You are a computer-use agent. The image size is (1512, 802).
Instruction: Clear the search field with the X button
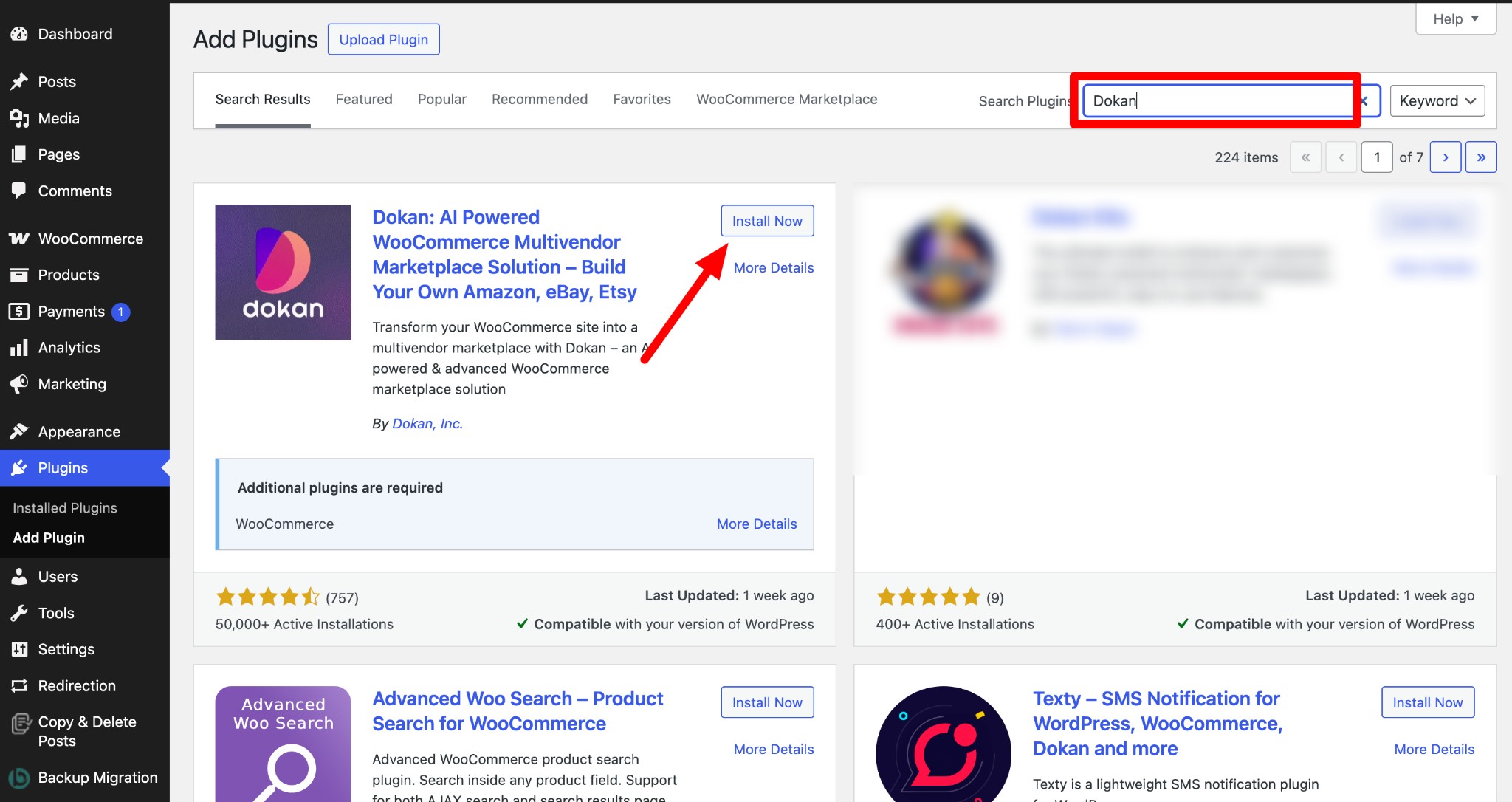1365,100
